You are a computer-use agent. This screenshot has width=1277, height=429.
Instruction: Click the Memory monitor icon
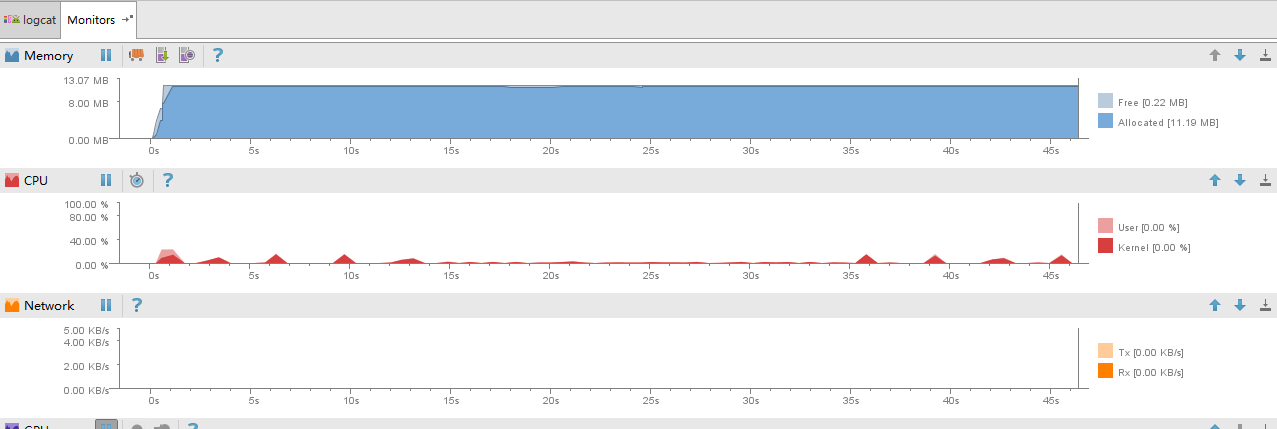pos(12,55)
